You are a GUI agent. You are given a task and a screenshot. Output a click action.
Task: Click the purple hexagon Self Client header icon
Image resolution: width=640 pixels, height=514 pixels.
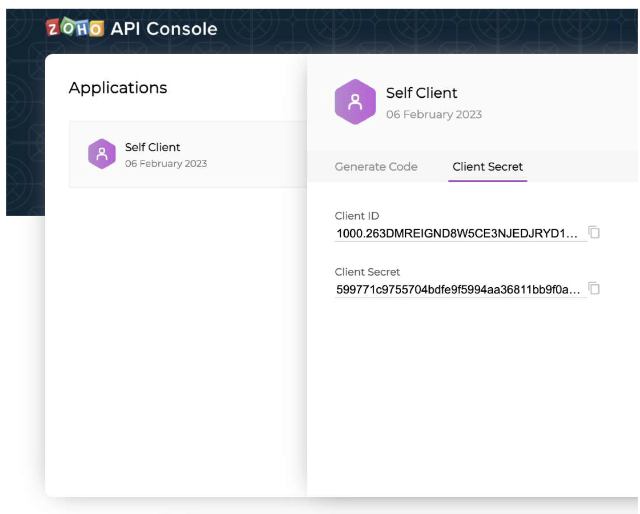[x=355, y=102]
